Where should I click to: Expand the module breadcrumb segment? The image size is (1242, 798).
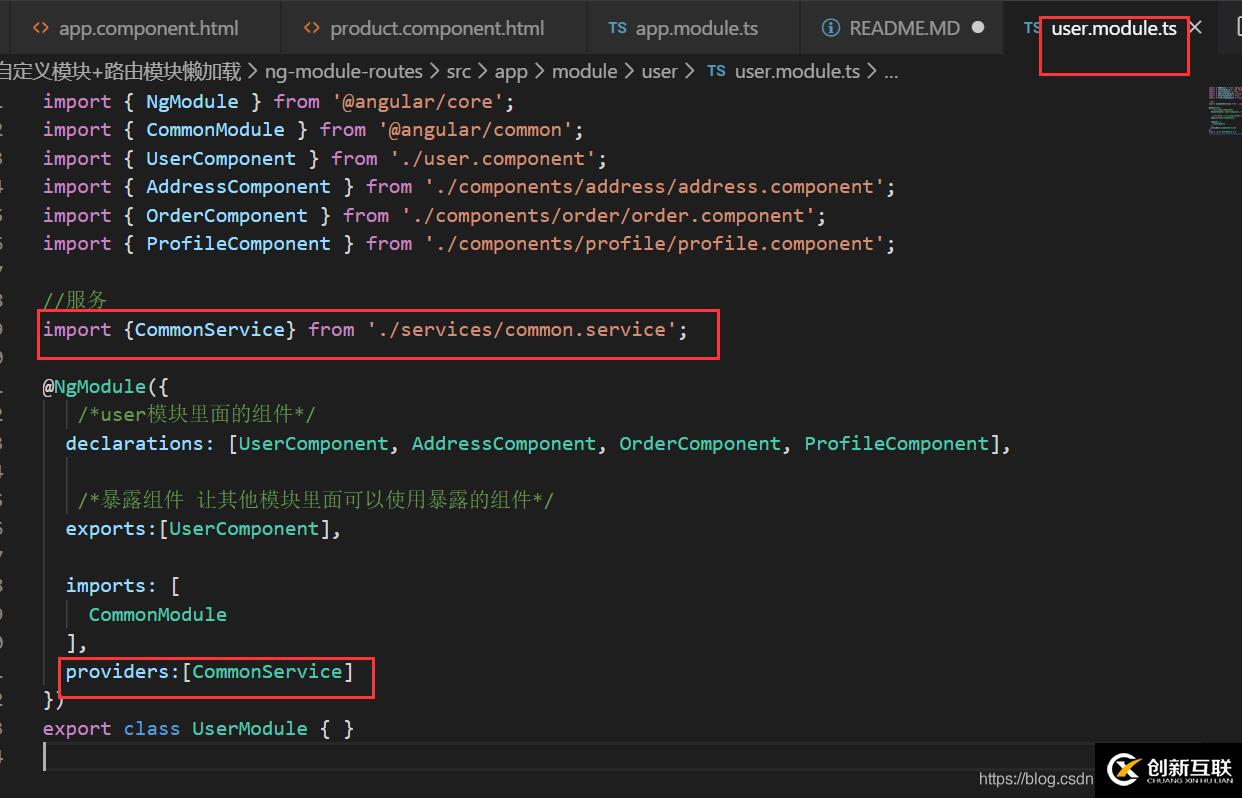pyautogui.click(x=584, y=71)
